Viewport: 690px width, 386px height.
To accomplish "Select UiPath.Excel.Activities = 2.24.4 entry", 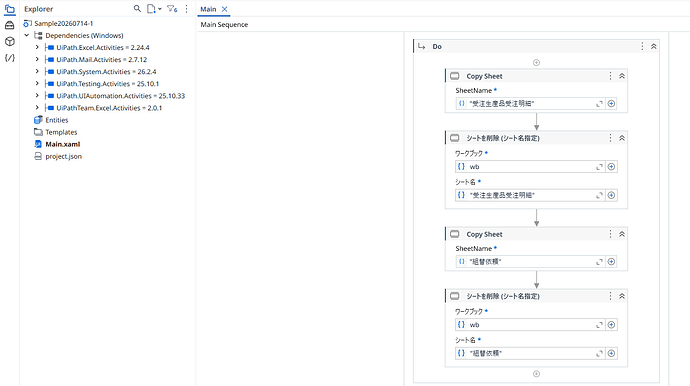I will pos(103,48).
